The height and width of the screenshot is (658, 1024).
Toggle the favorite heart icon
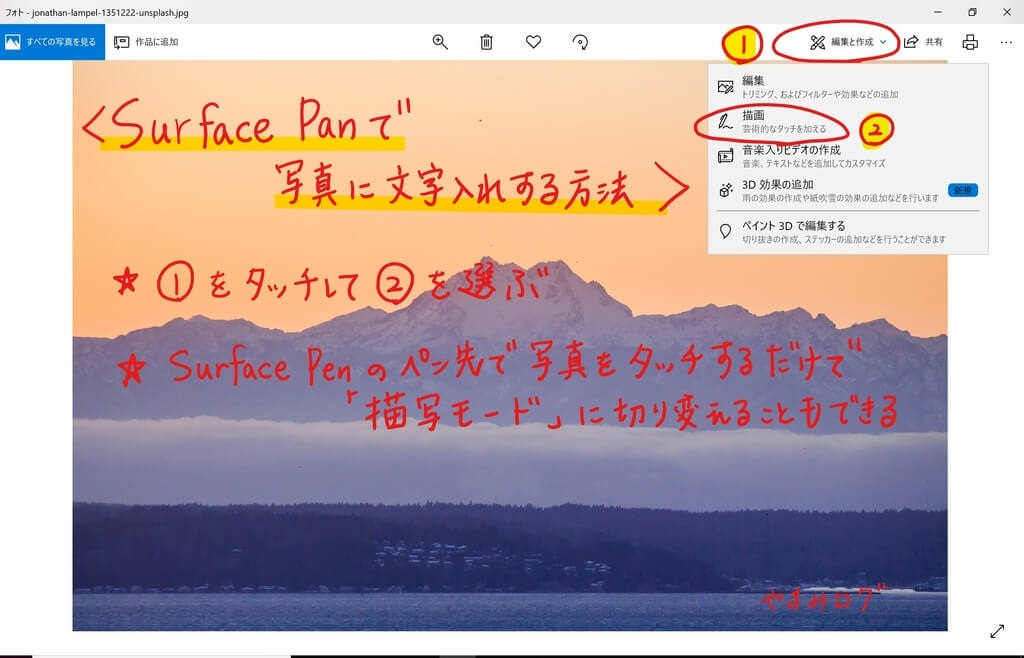533,42
